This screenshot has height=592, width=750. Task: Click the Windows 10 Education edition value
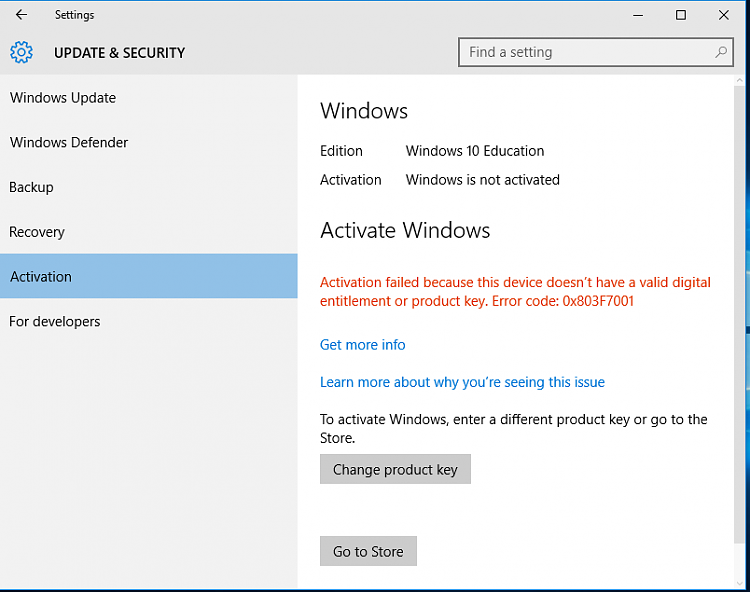click(x=475, y=151)
